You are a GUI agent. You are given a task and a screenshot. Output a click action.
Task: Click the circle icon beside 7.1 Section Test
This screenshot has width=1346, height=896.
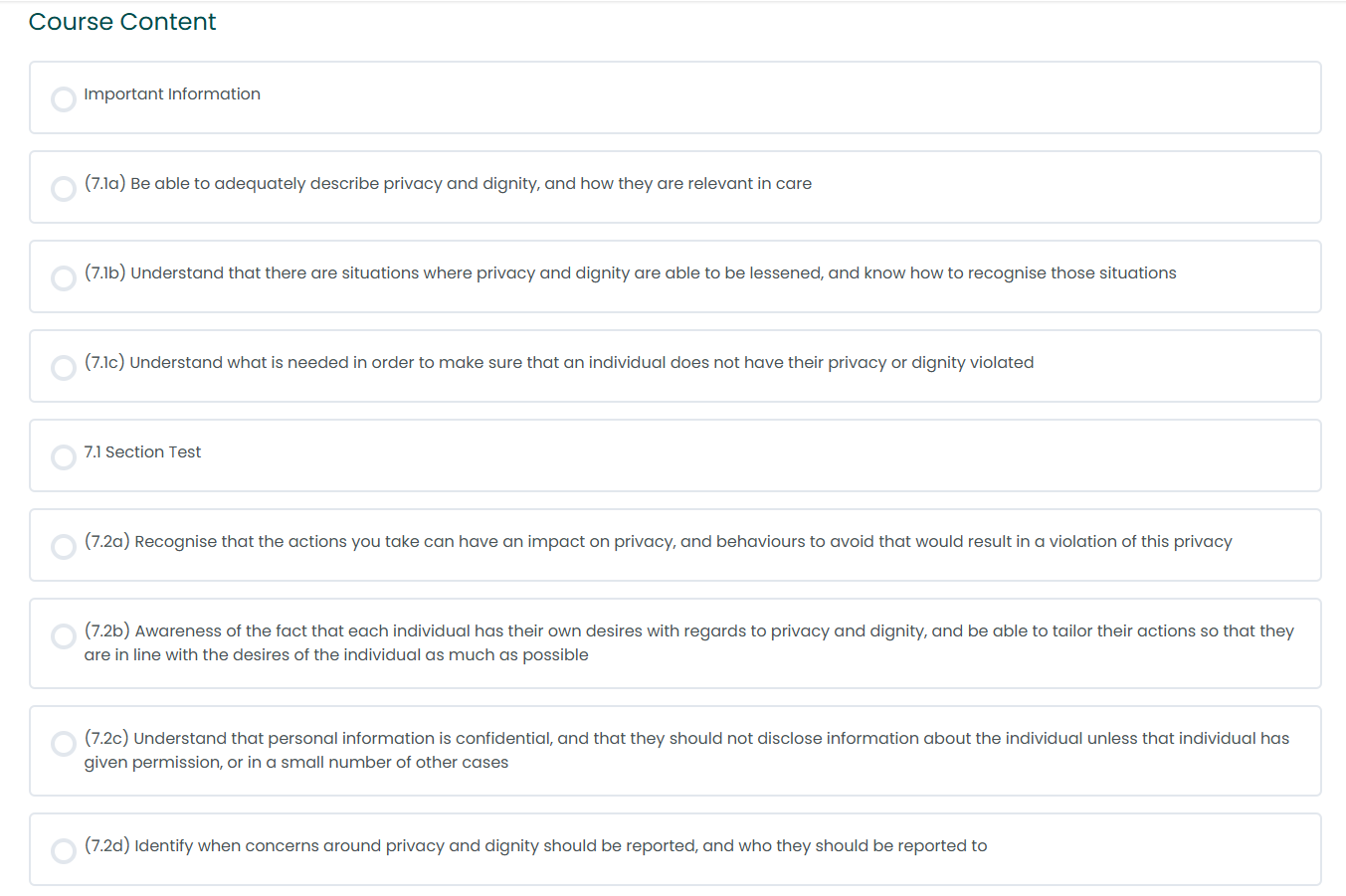(x=64, y=457)
